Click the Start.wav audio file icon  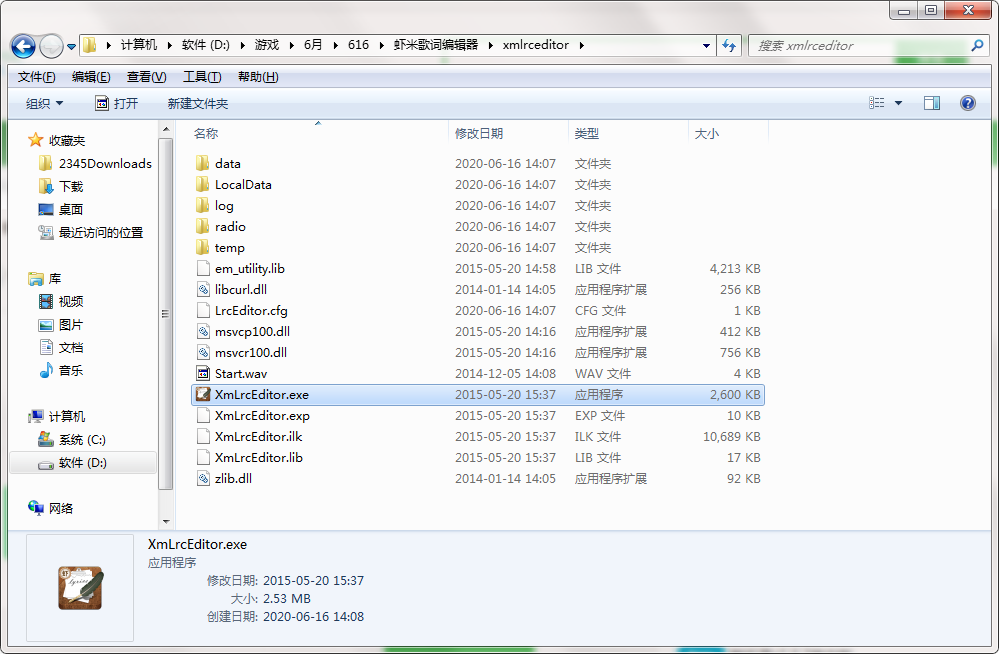[x=203, y=374]
